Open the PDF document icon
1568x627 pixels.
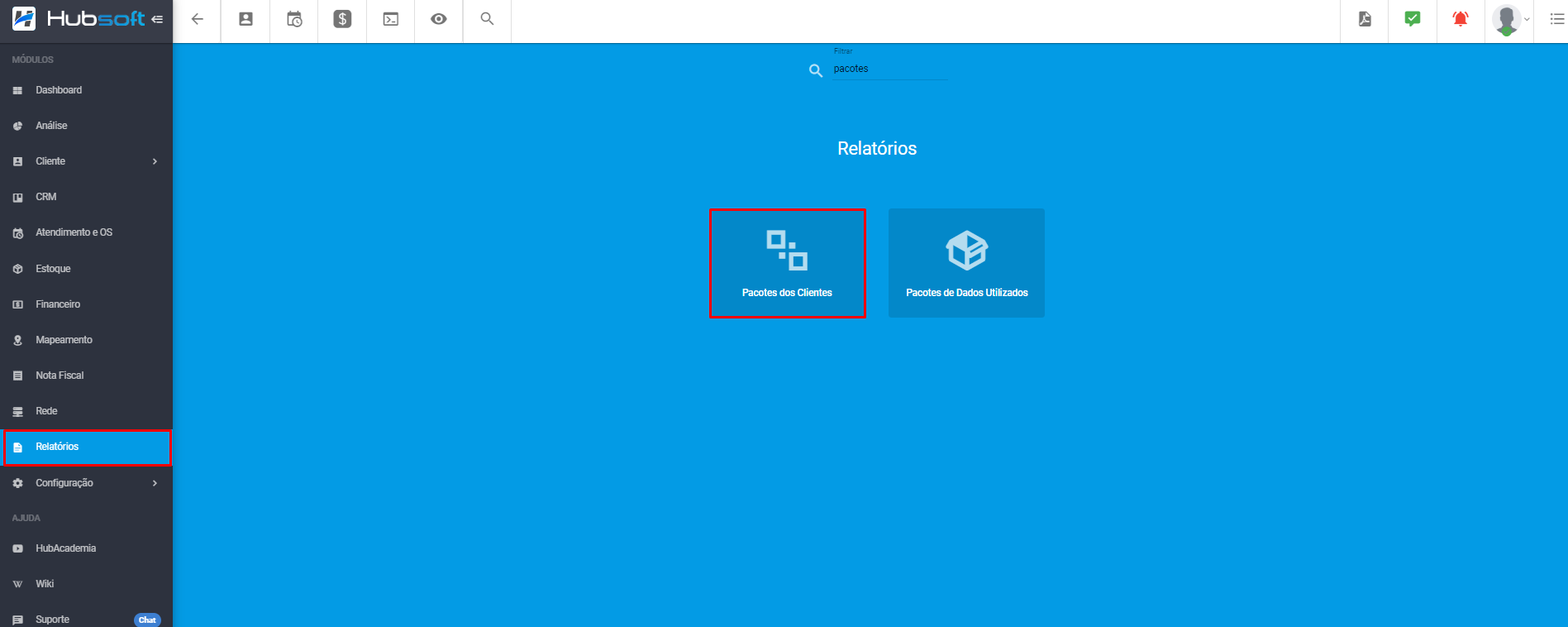[1365, 19]
